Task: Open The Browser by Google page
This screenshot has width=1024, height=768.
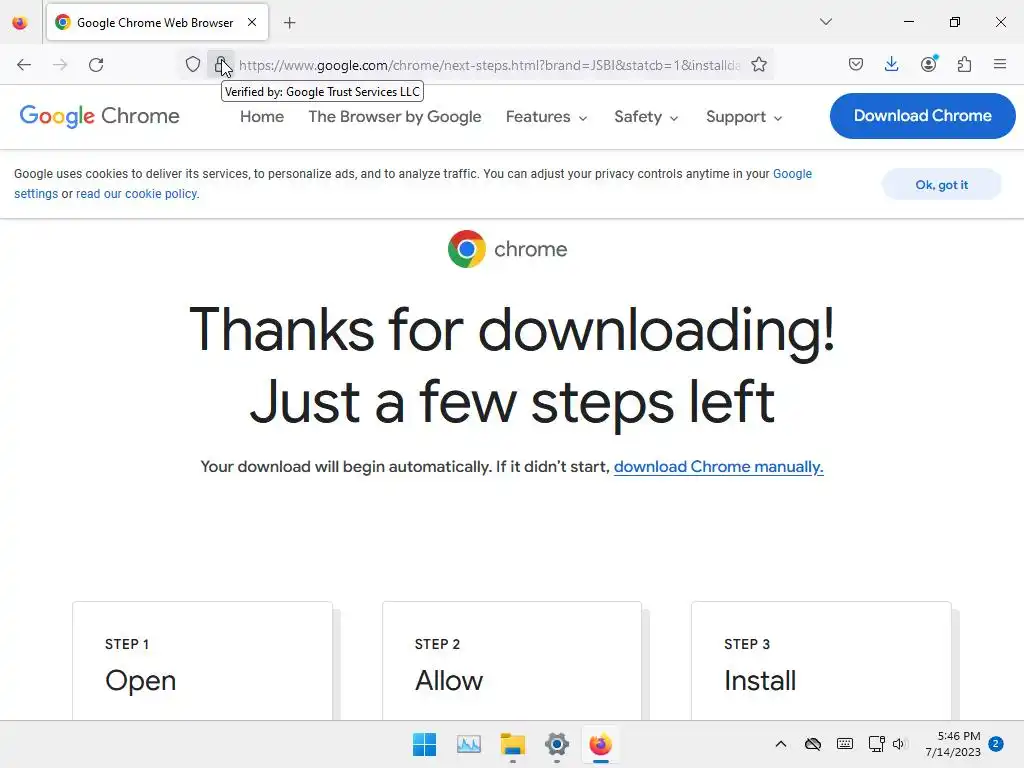Action: [395, 117]
